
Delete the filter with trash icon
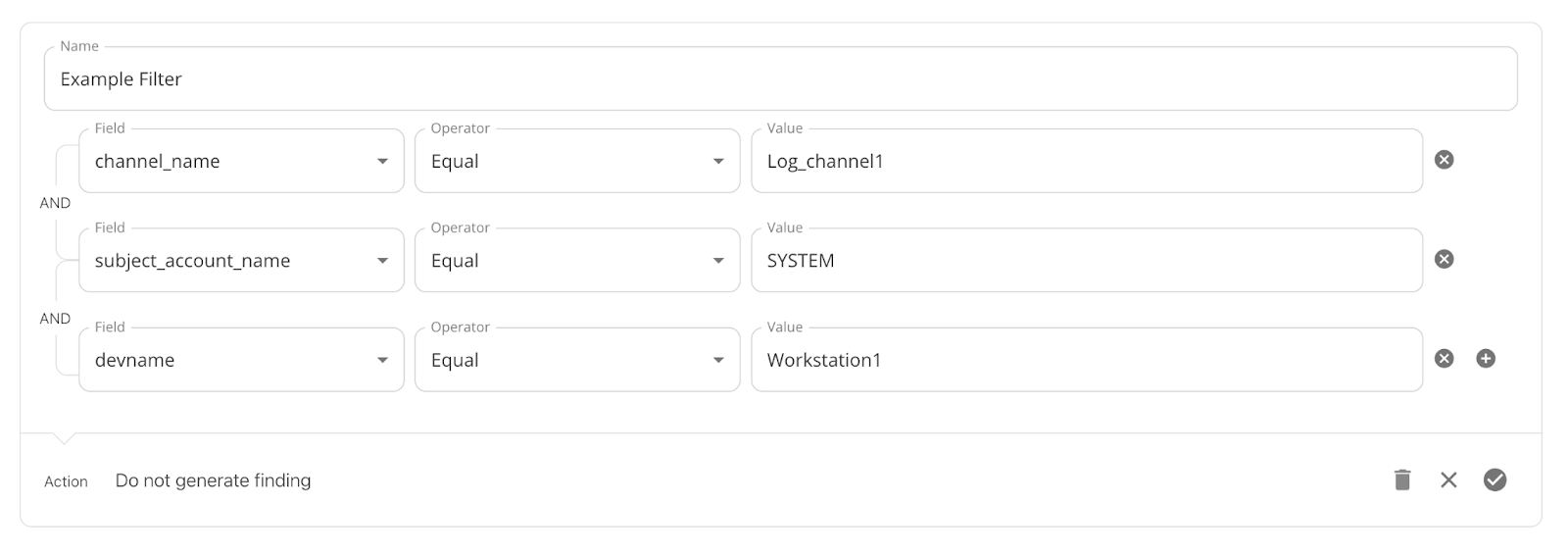1402,479
